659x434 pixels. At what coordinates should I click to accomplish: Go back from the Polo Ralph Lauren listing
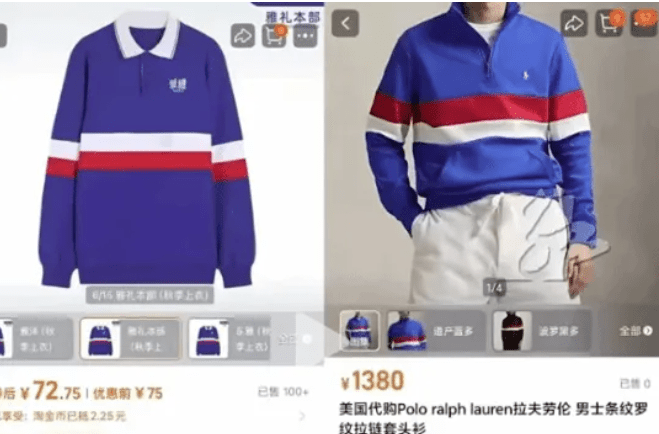(345, 24)
